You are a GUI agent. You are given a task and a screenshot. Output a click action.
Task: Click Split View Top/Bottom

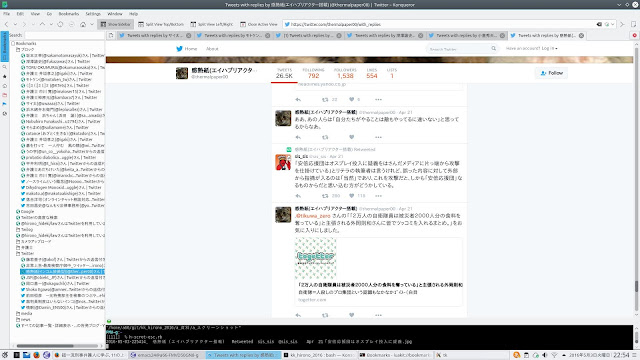click(161, 24)
